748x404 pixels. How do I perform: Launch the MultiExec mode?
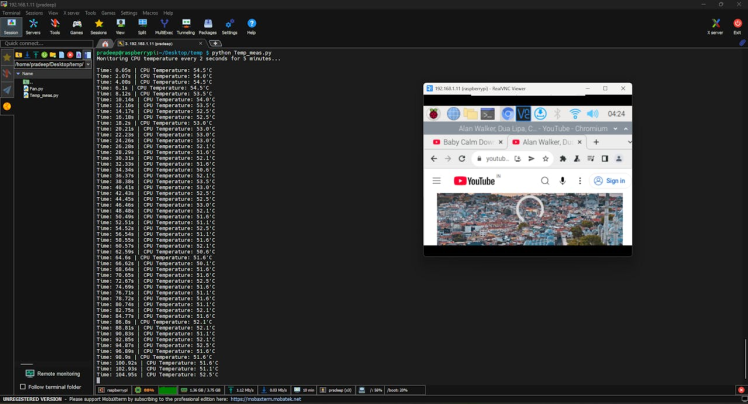pos(164,25)
